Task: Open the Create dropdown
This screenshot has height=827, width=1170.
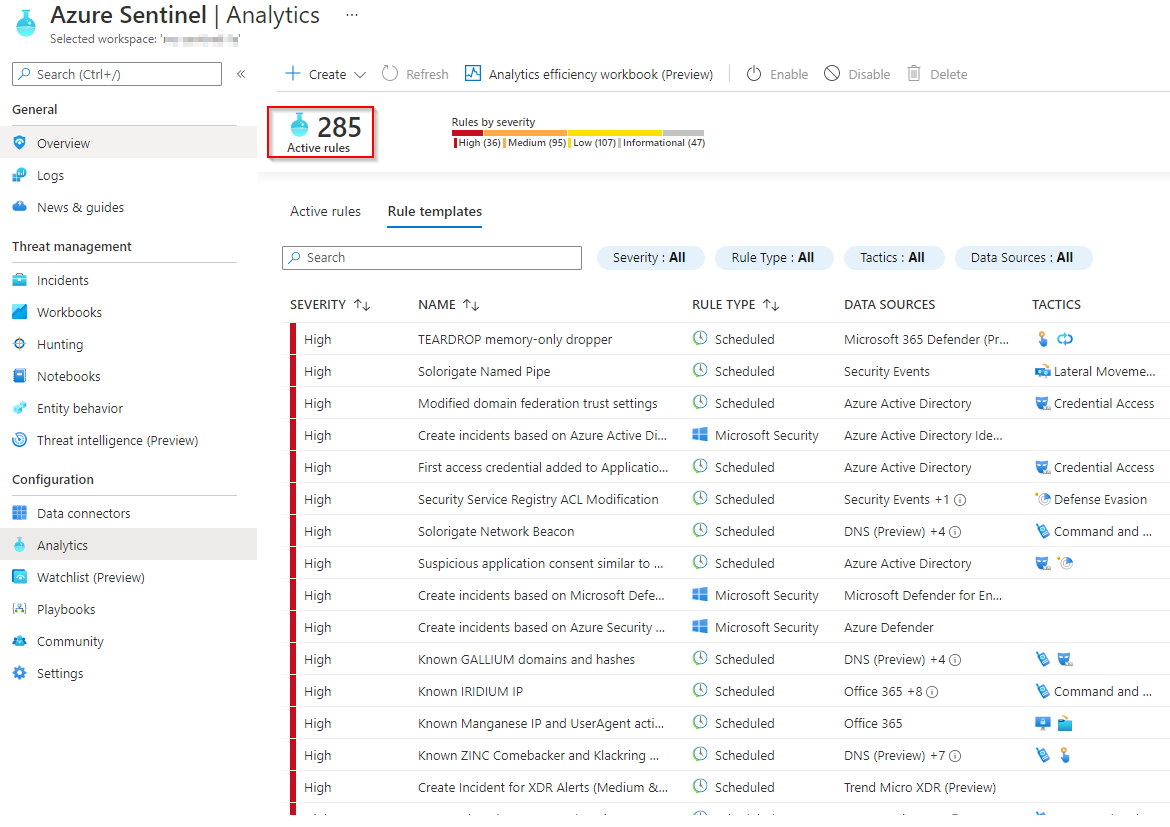Action: tap(326, 74)
